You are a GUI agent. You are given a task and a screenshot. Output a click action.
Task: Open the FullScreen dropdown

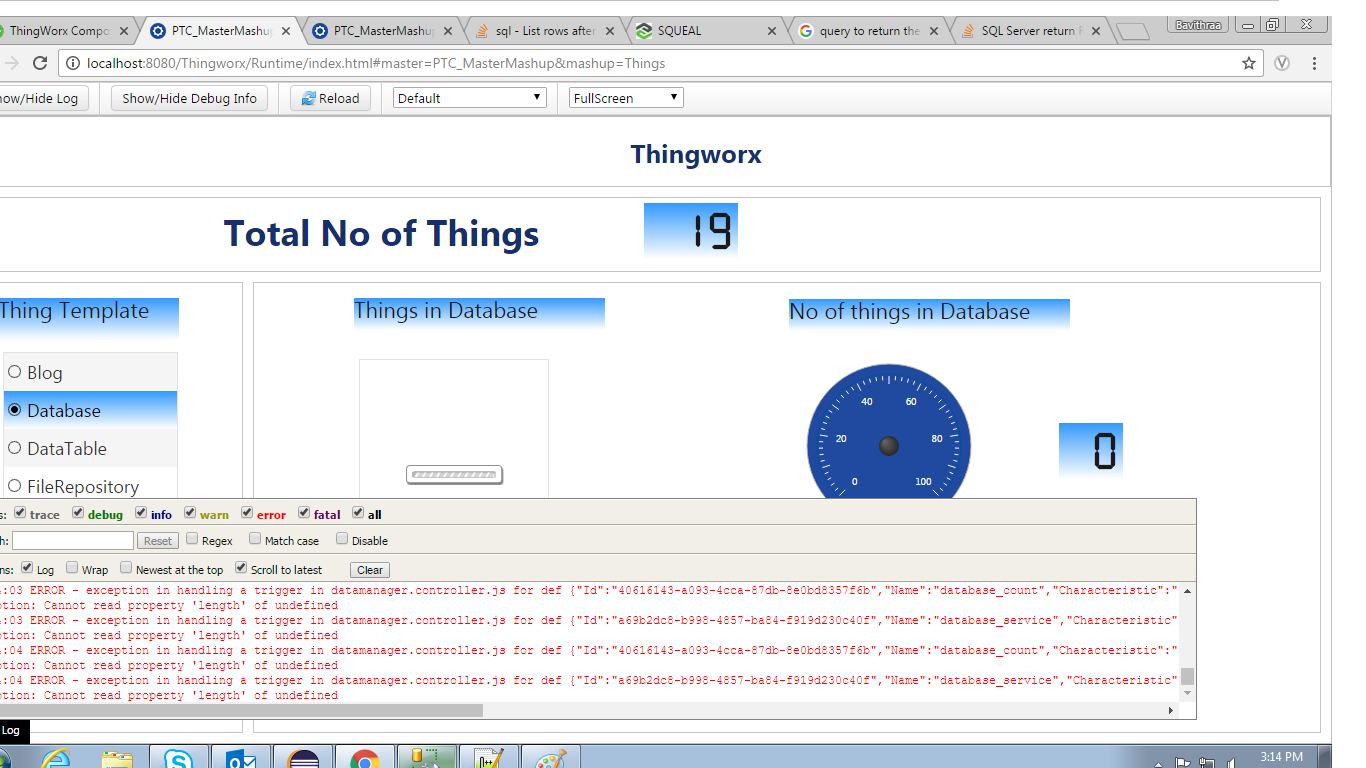pyautogui.click(x=626, y=98)
